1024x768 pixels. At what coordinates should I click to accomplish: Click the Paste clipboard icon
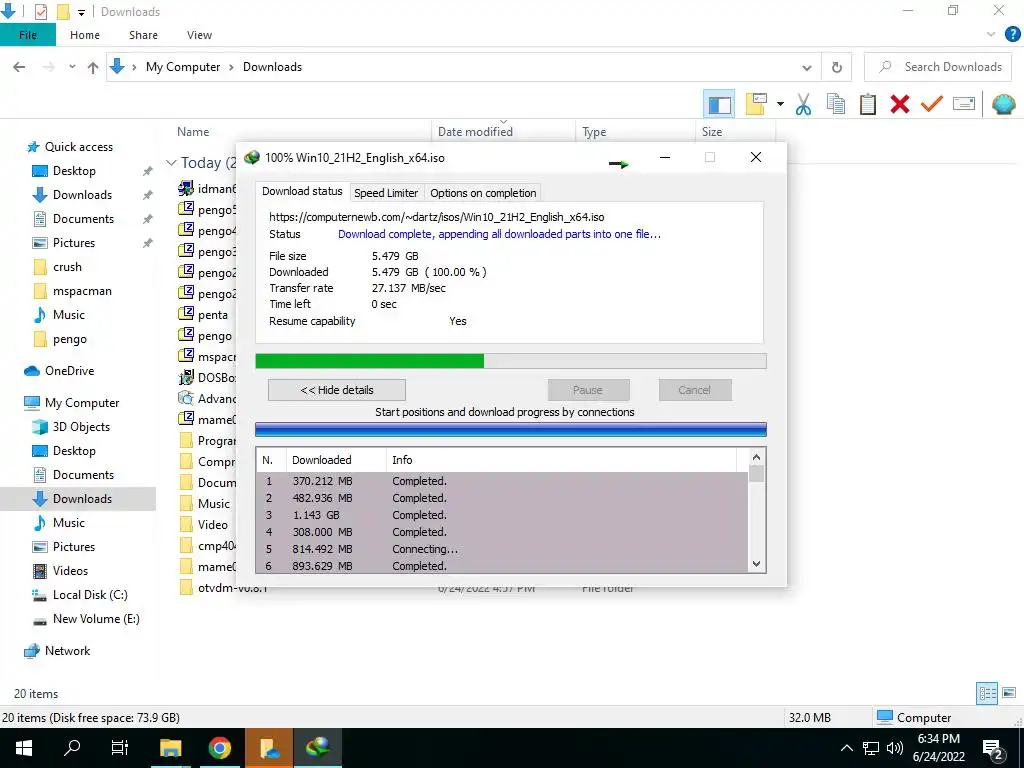coord(867,104)
